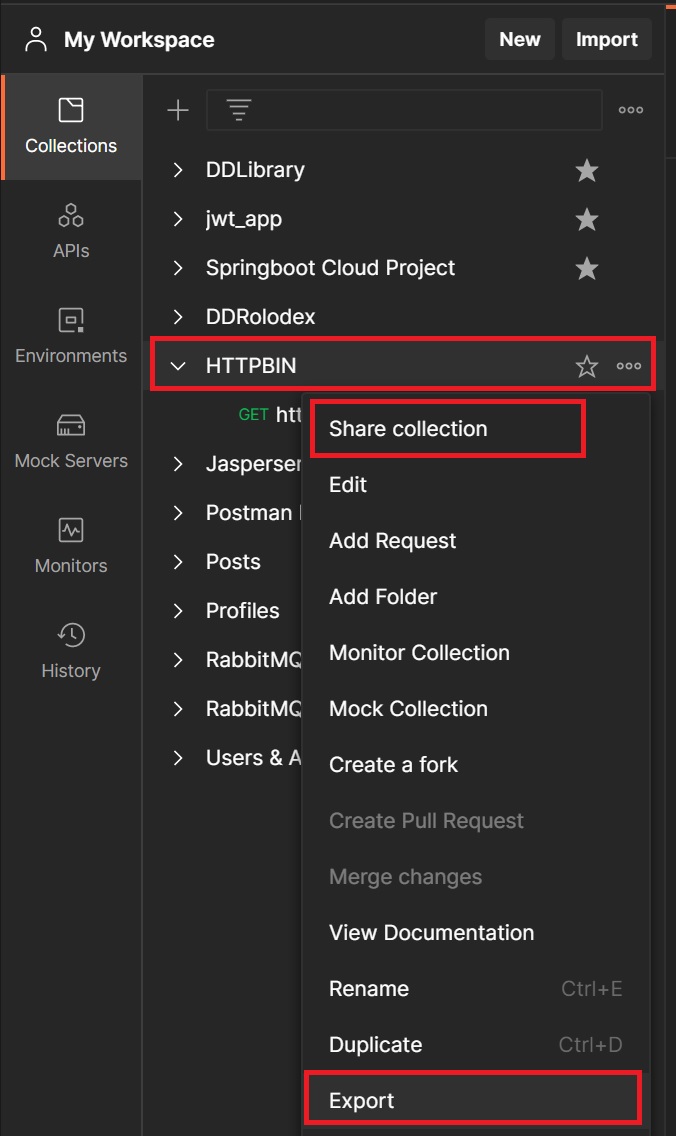Collapse the HTTPBIN collection
The height and width of the screenshot is (1136, 676).
point(178,366)
